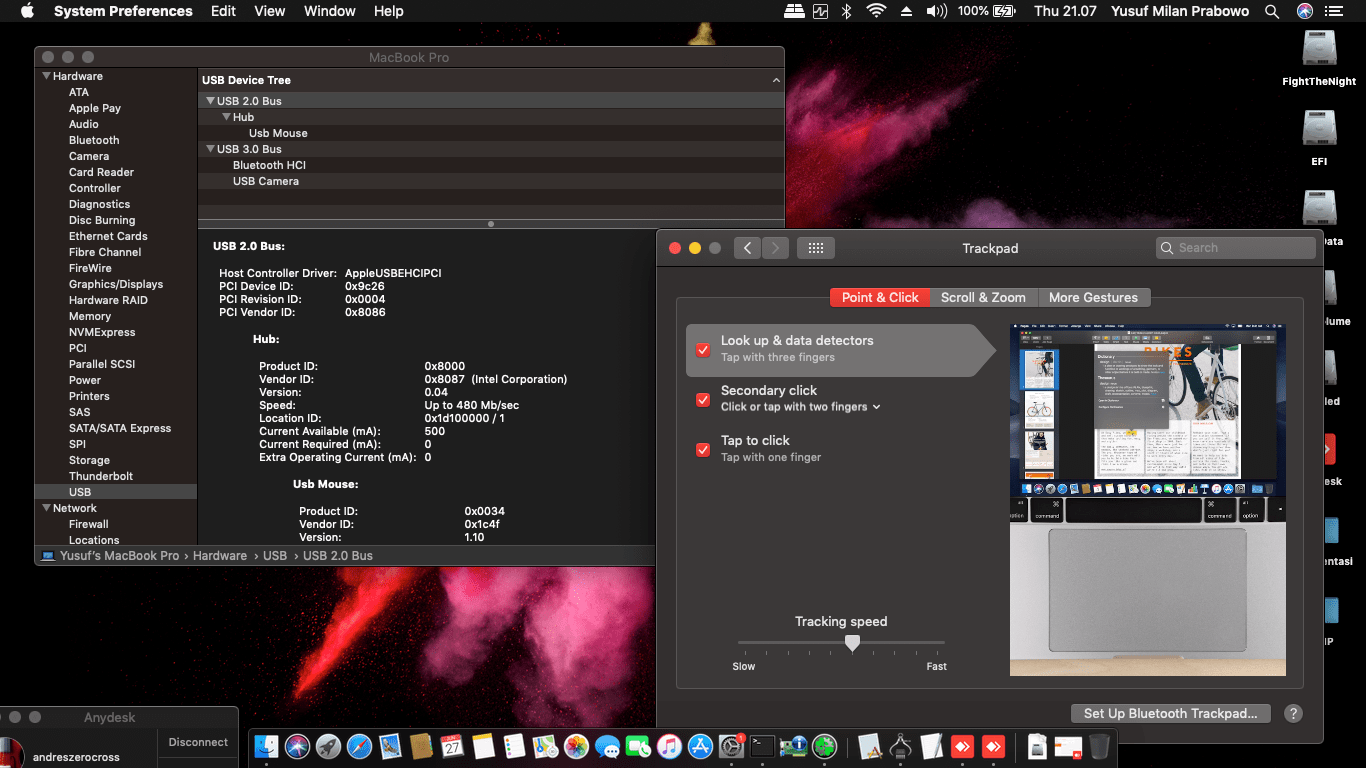The height and width of the screenshot is (768, 1366).
Task: Switch to Scroll & Zoom tab
Action: (x=983, y=297)
